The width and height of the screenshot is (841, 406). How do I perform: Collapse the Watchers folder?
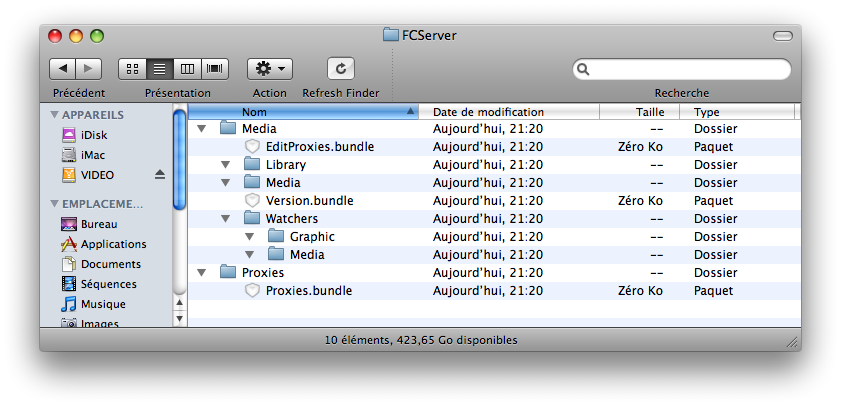[x=226, y=219]
